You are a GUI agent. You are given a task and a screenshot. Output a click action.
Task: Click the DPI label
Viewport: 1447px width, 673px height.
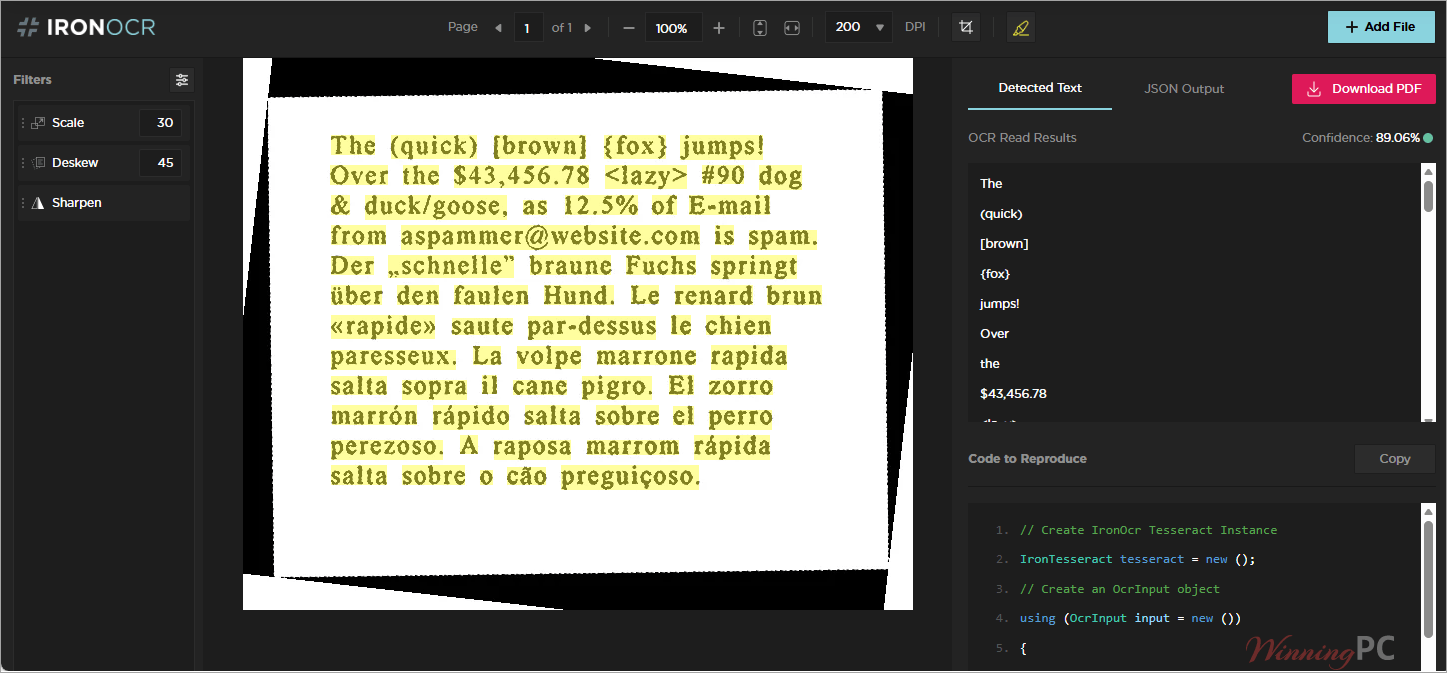[x=915, y=27]
